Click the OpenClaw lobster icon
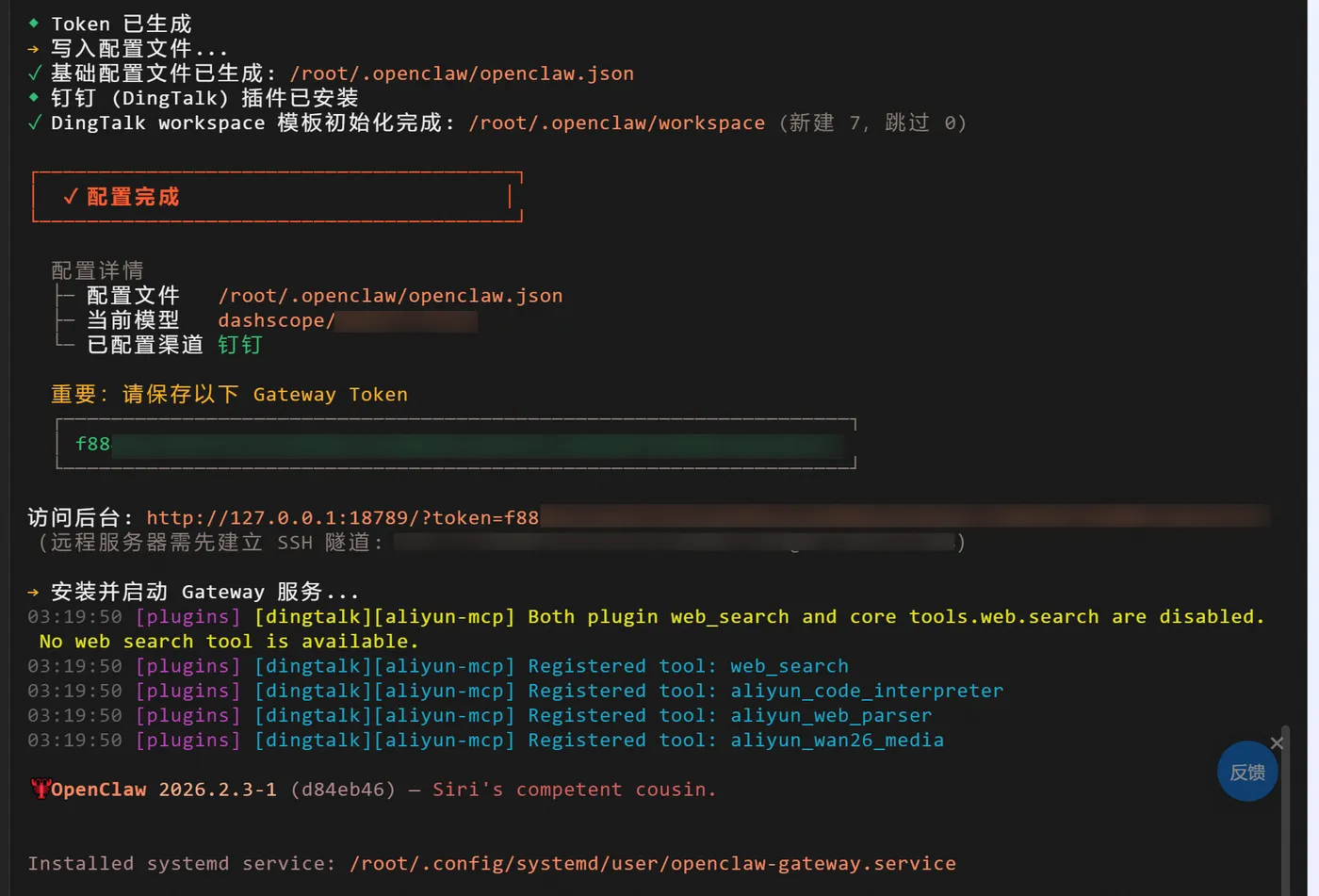The image size is (1319, 896). (40, 789)
